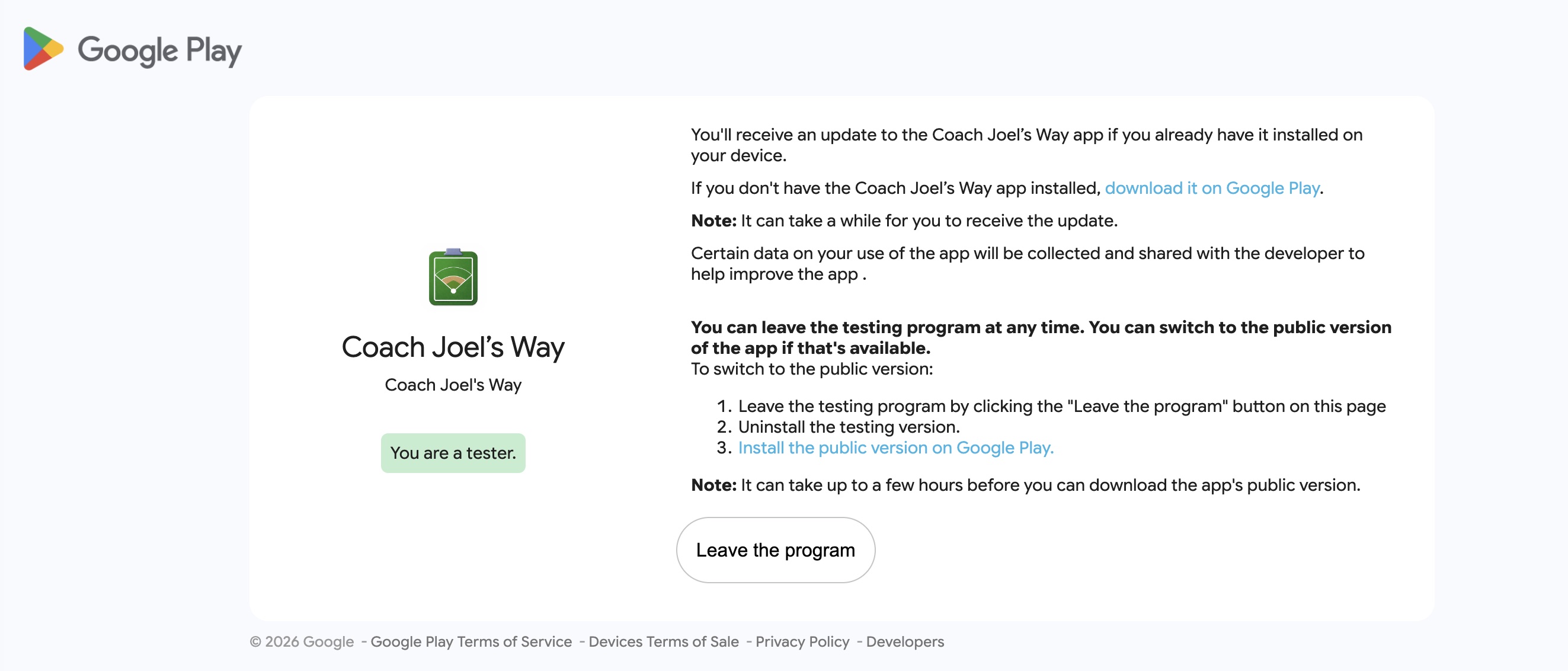Image resolution: width=1568 pixels, height=671 pixels.
Task: Open Install the public version on Google Play link
Action: [896, 448]
